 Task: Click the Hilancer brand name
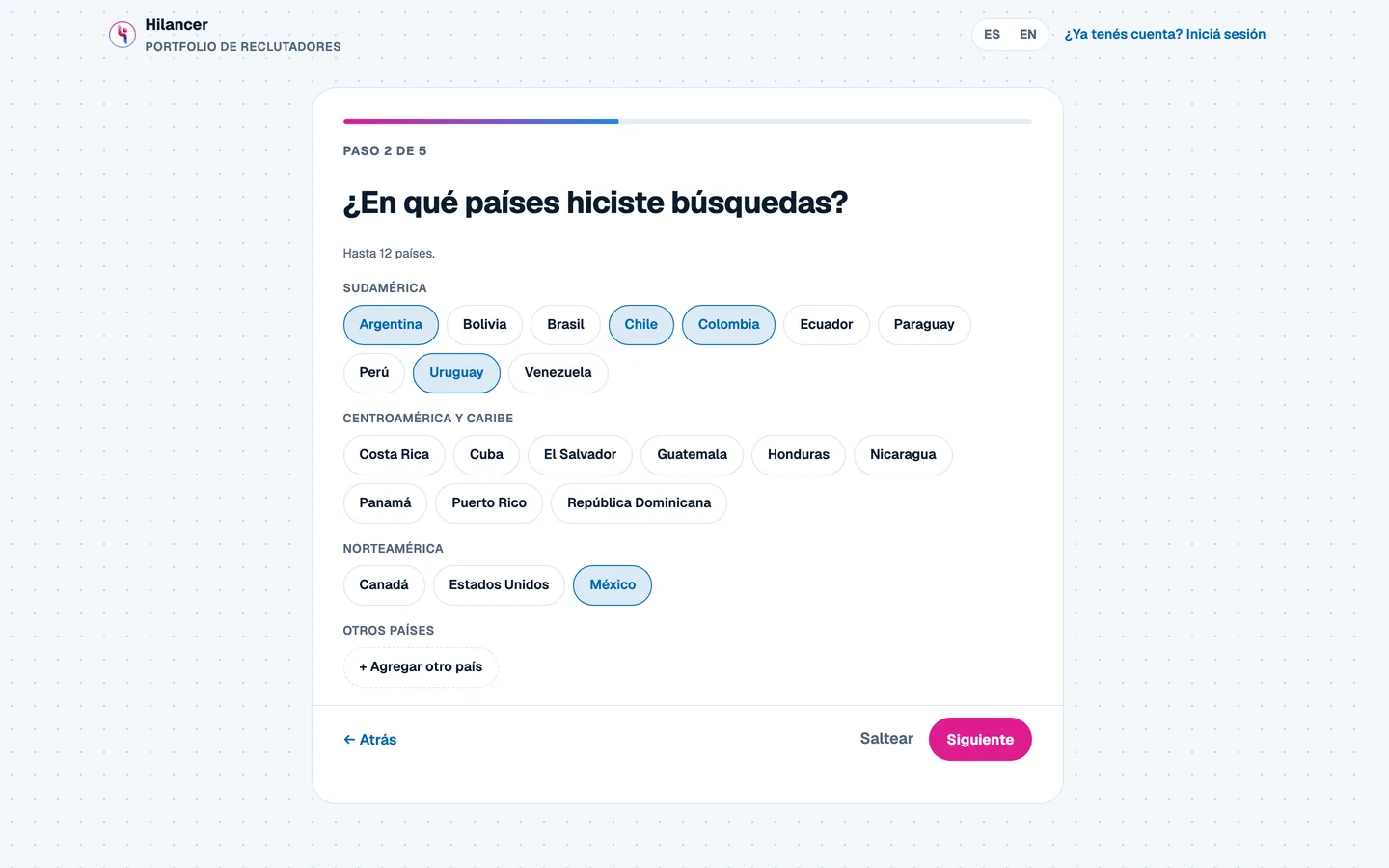pos(177,25)
